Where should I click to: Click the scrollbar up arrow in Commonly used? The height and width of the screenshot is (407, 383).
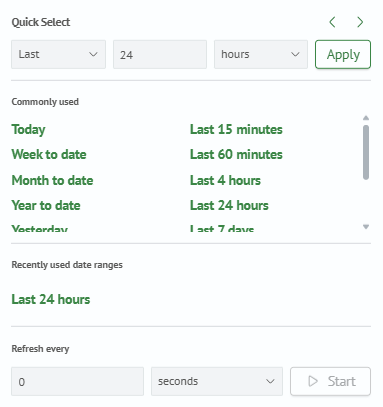(366, 118)
